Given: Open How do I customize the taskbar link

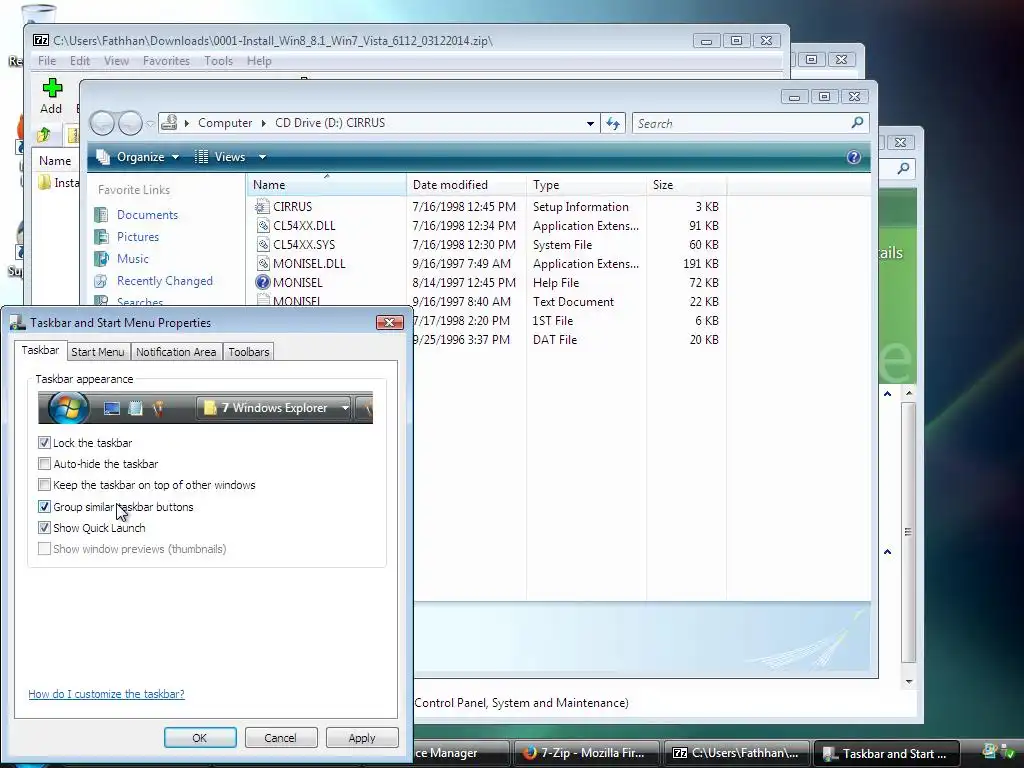Looking at the screenshot, I should (106, 694).
